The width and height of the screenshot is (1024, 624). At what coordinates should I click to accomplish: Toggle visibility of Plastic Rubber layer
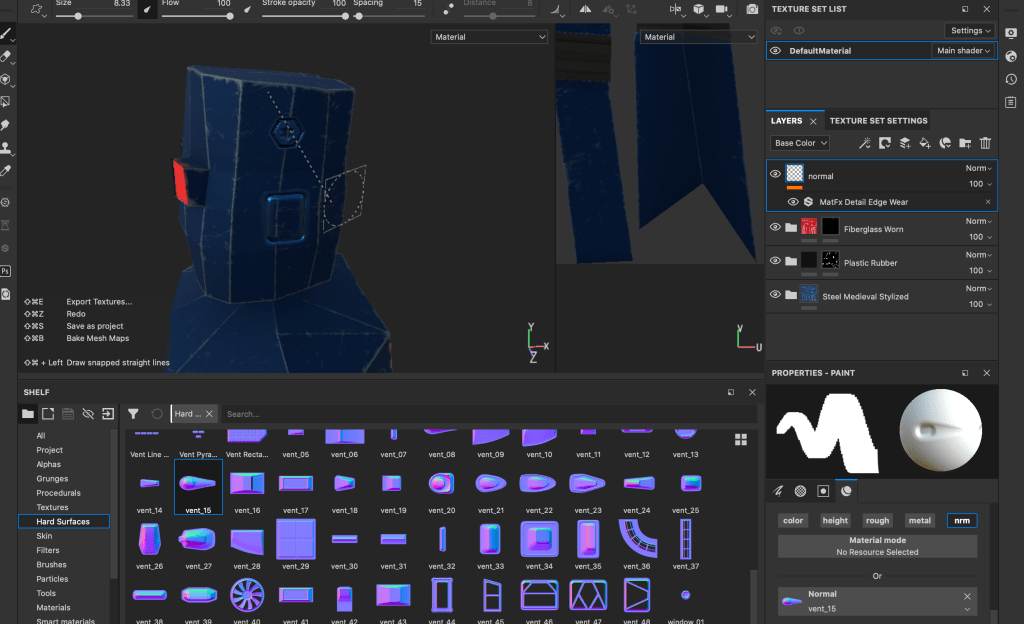[x=775, y=260]
